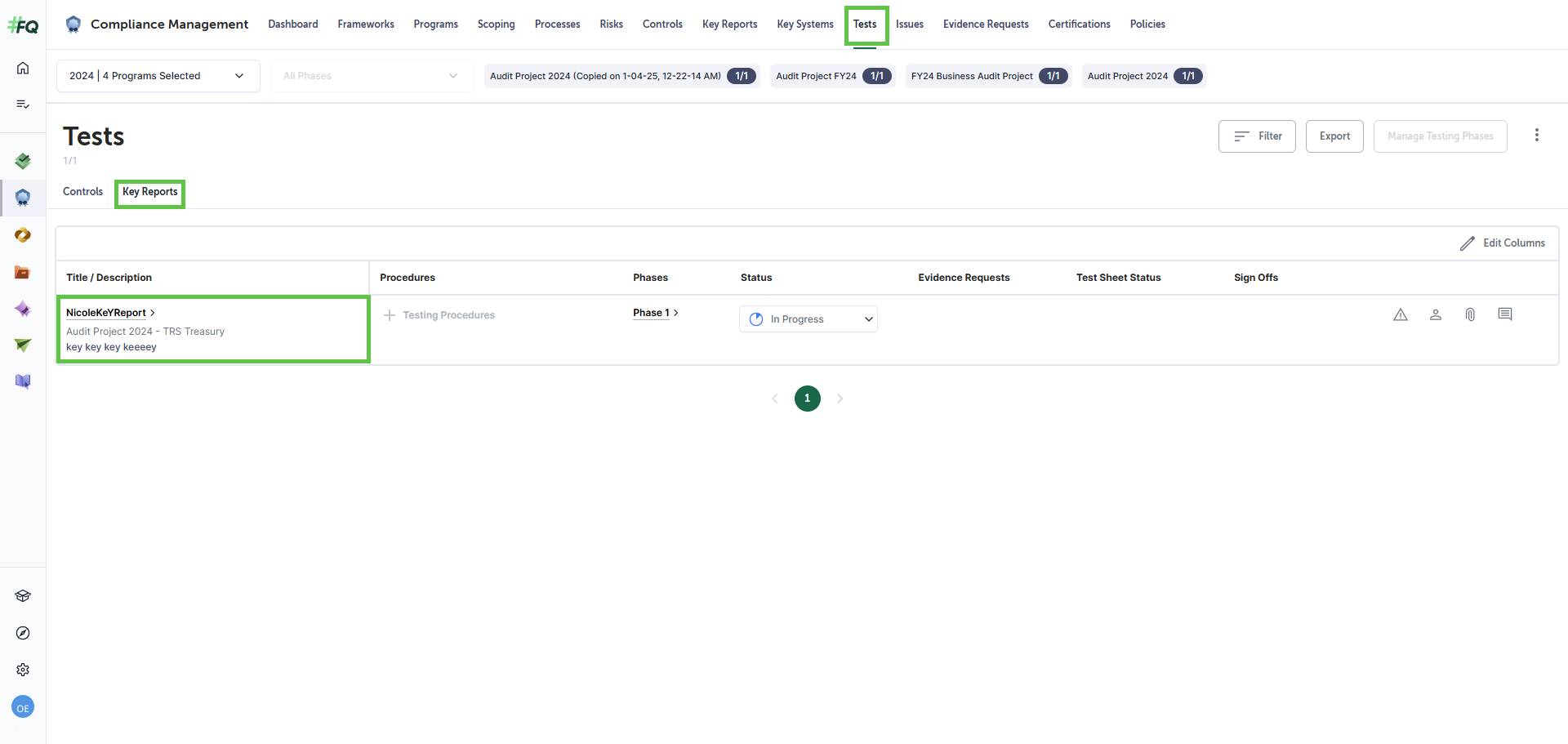The image size is (1568, 744).
Task: Click the OE user avatar
Action: coord(23,707)
